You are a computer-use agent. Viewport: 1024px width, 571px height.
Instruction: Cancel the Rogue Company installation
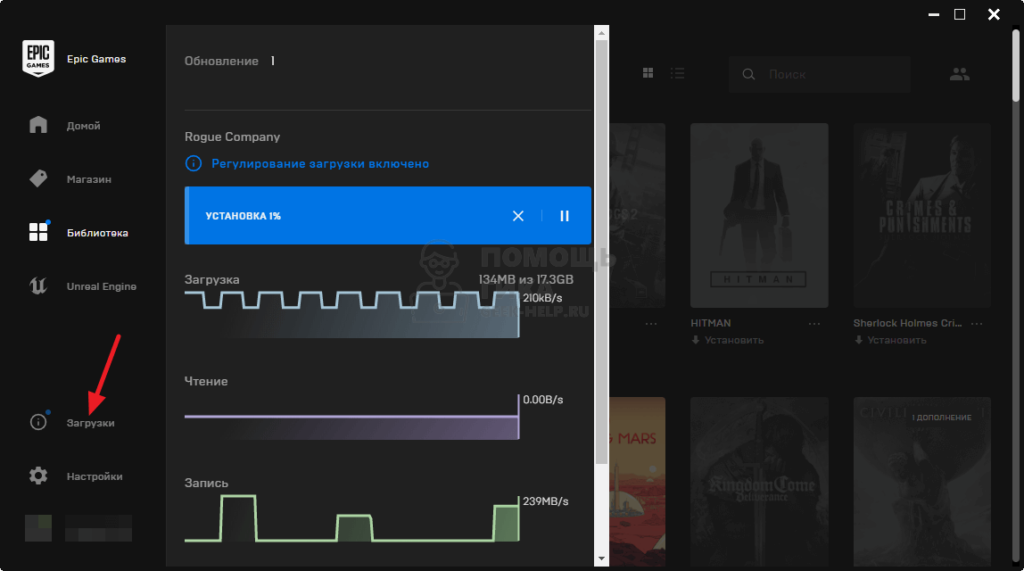click(x=518, y=216)
